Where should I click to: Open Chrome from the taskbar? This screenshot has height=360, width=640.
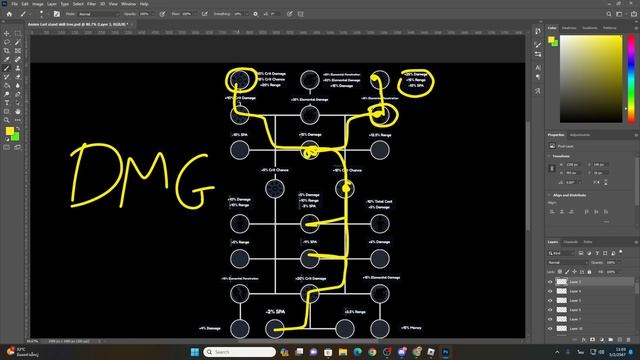tap(372, 352)
